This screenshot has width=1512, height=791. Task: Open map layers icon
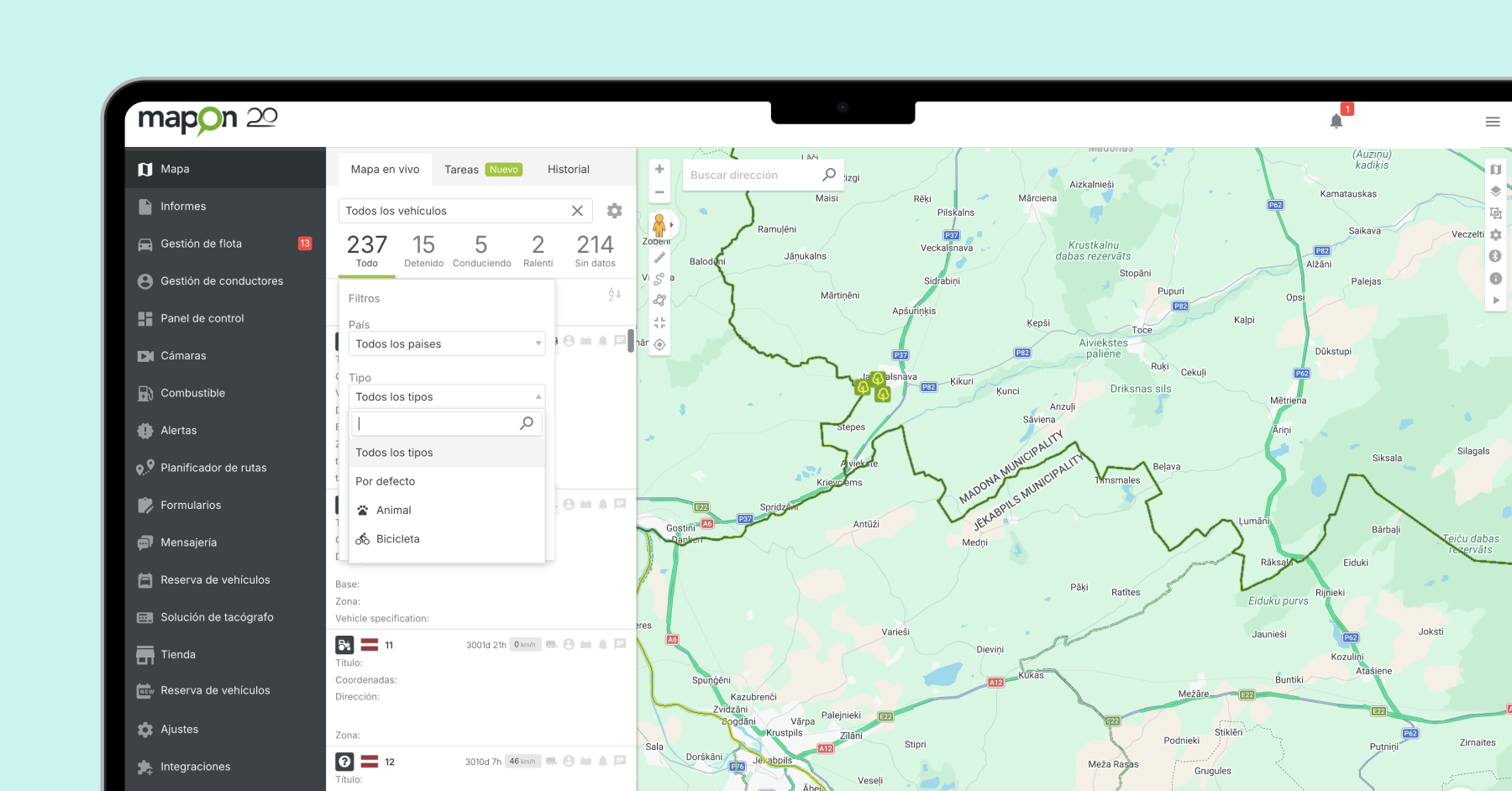tap(1496, 191)
